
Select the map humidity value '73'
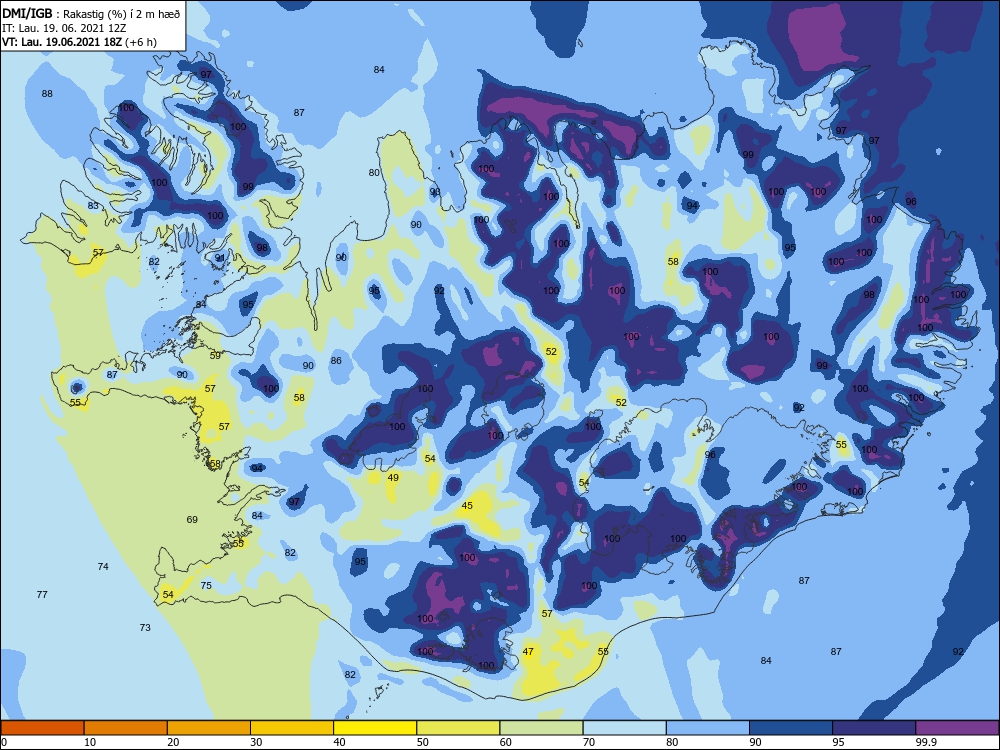click(x=145, y=628)
